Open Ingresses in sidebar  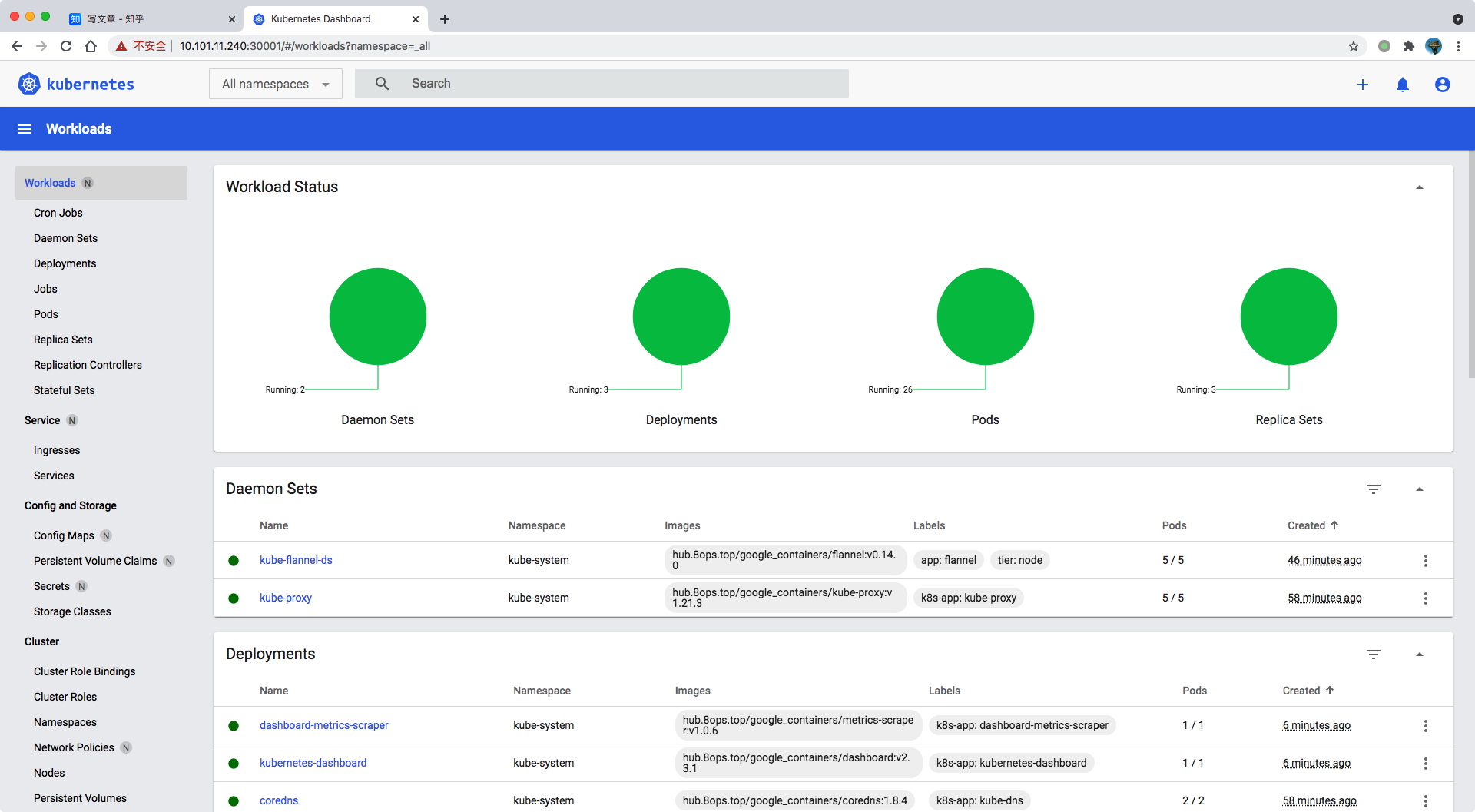coord(57,450)
